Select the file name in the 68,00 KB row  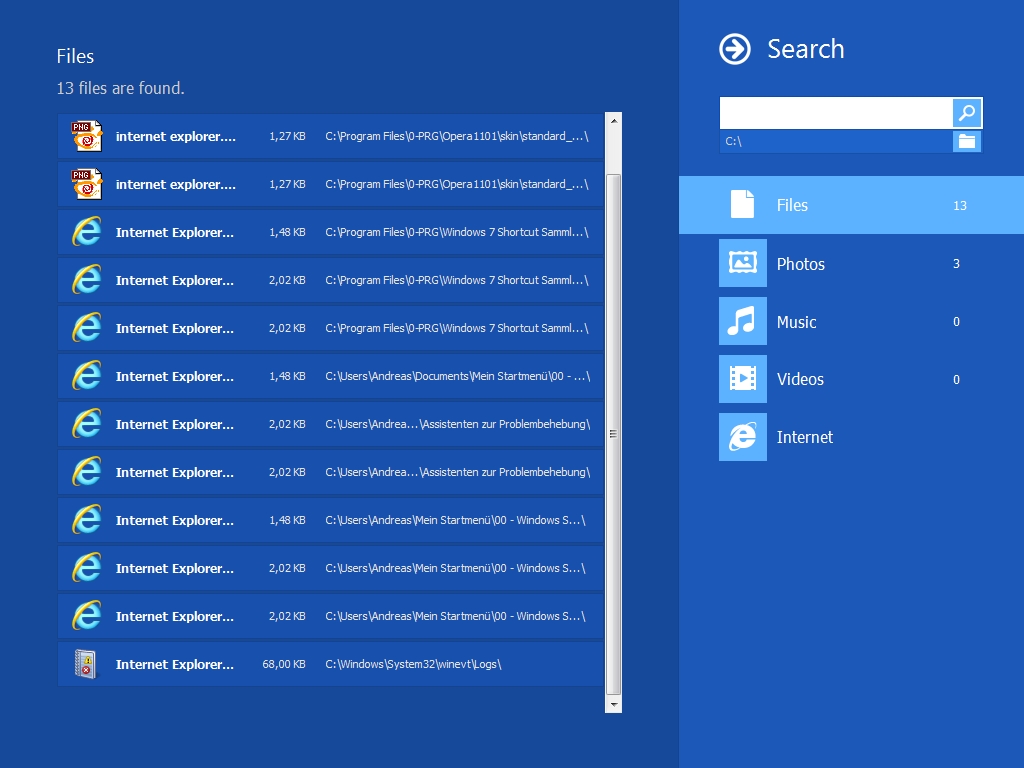[174, 664]
